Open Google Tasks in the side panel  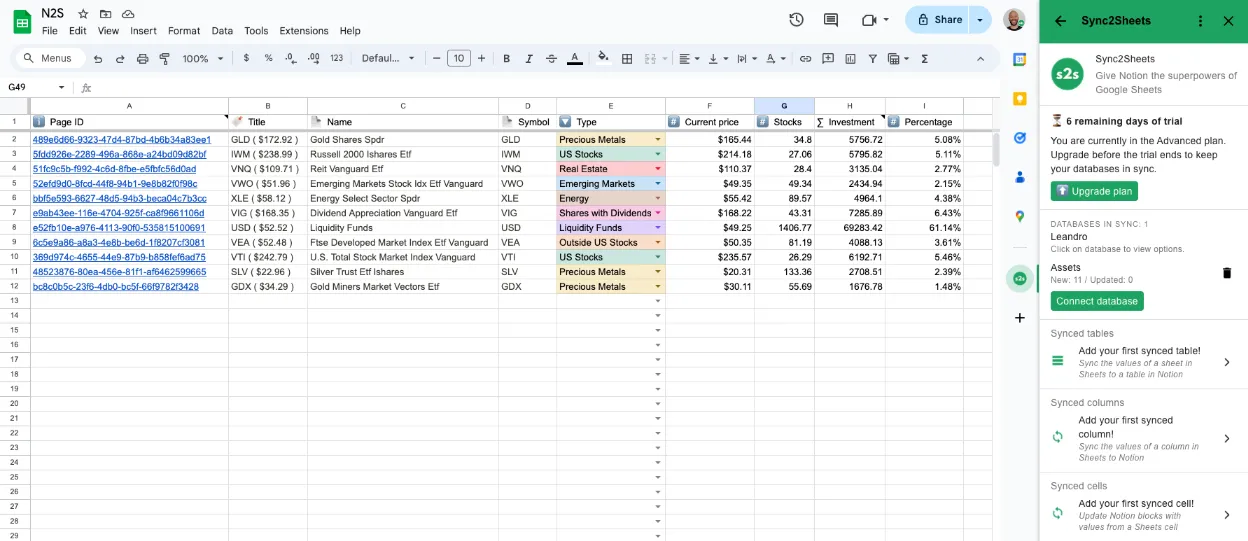[1020, 138]
